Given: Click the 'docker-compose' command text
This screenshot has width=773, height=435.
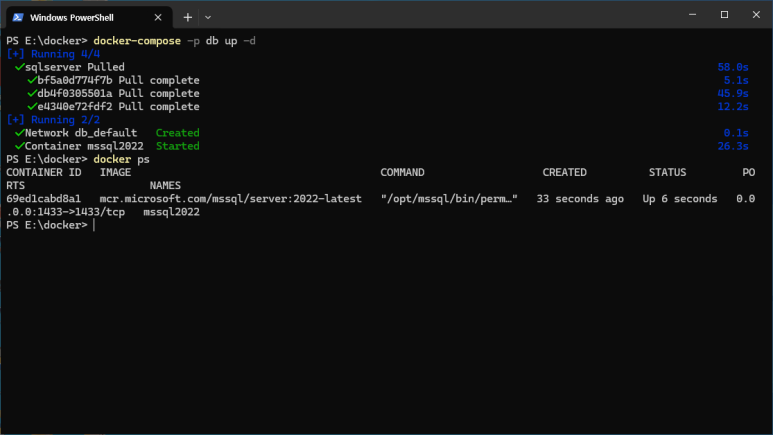Looking at the screenshot, I should (x=137, y=40).
